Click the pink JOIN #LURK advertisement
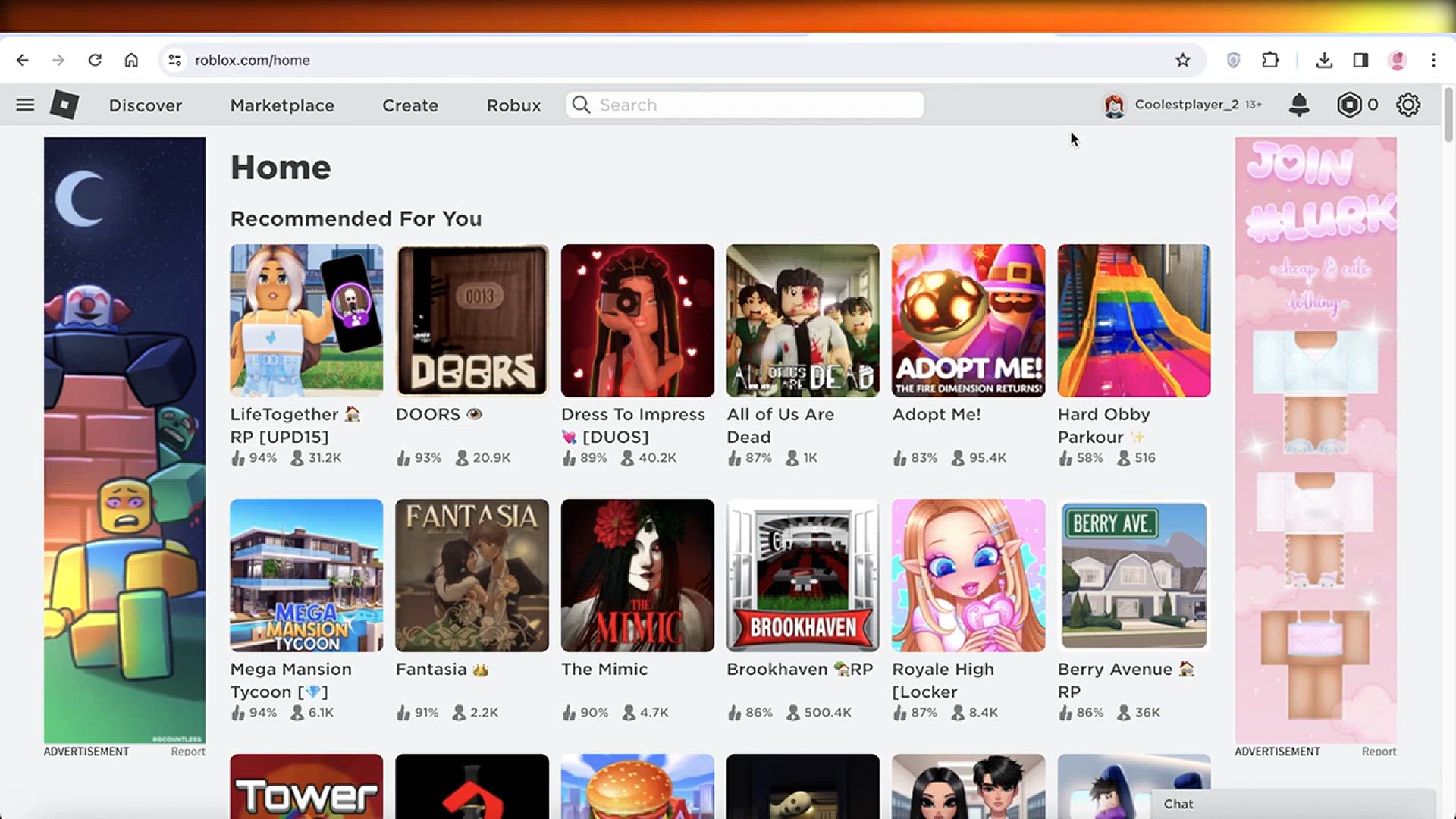 (x=1316, y=440)
